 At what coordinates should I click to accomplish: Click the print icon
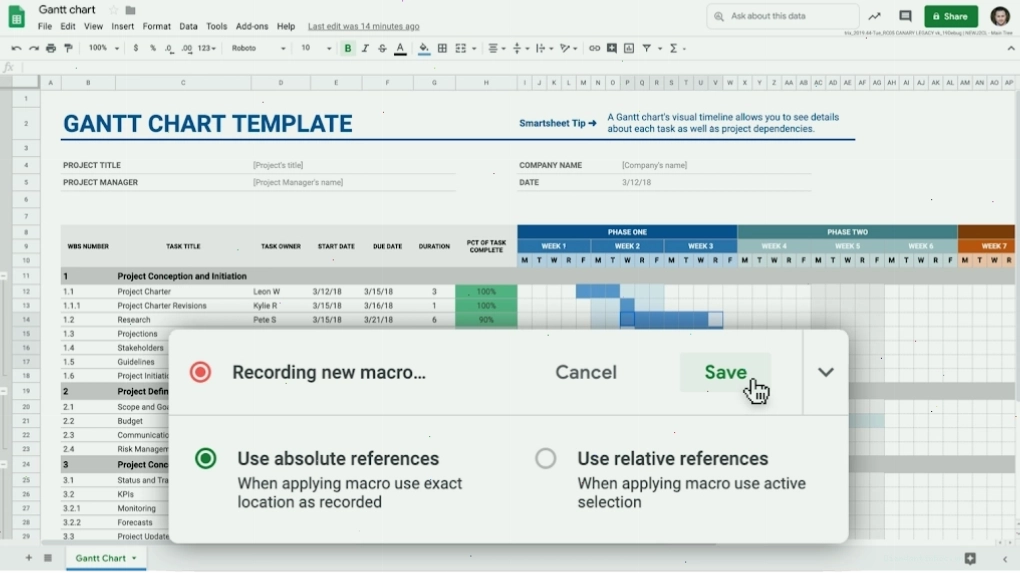click(x=51, y=48)
